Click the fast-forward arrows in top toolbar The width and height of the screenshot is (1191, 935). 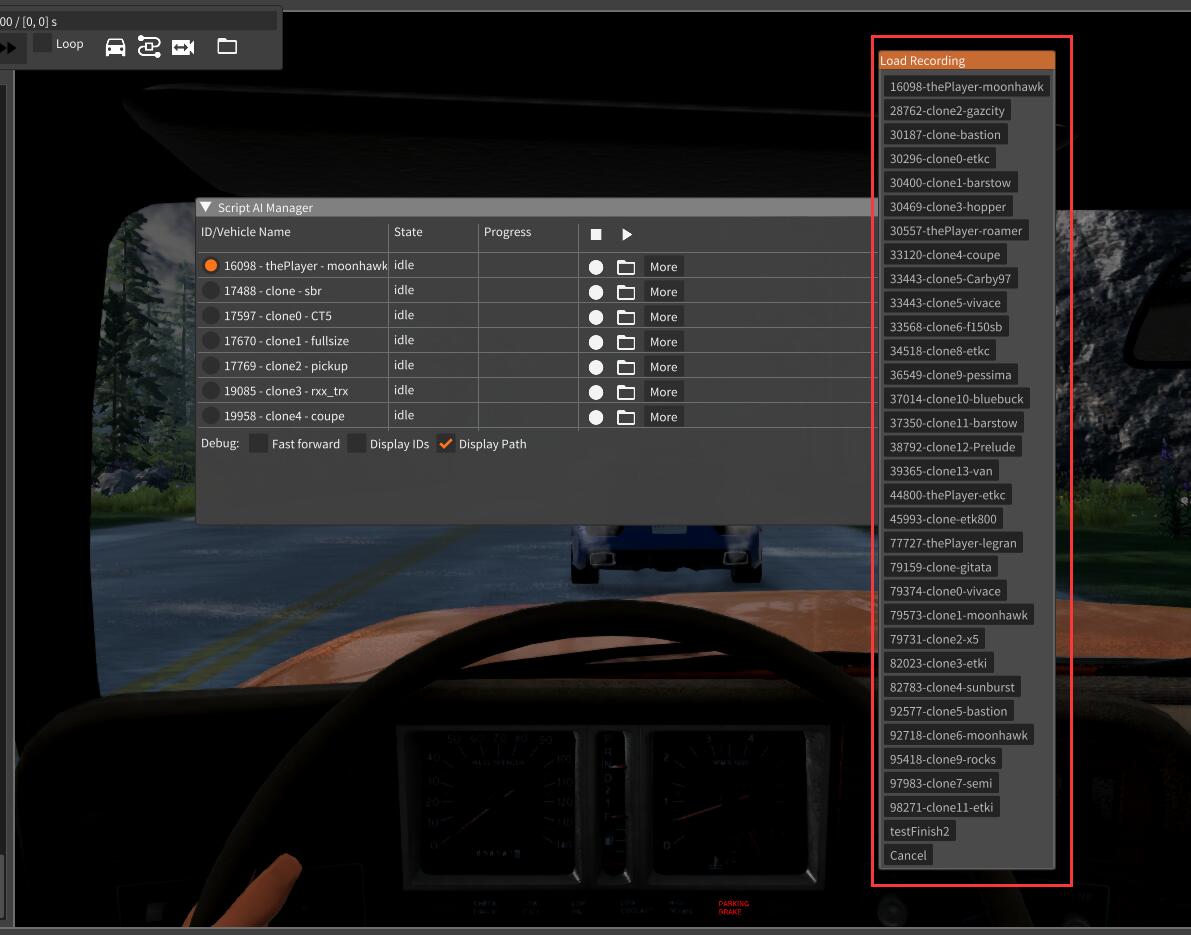click(8, 48)
